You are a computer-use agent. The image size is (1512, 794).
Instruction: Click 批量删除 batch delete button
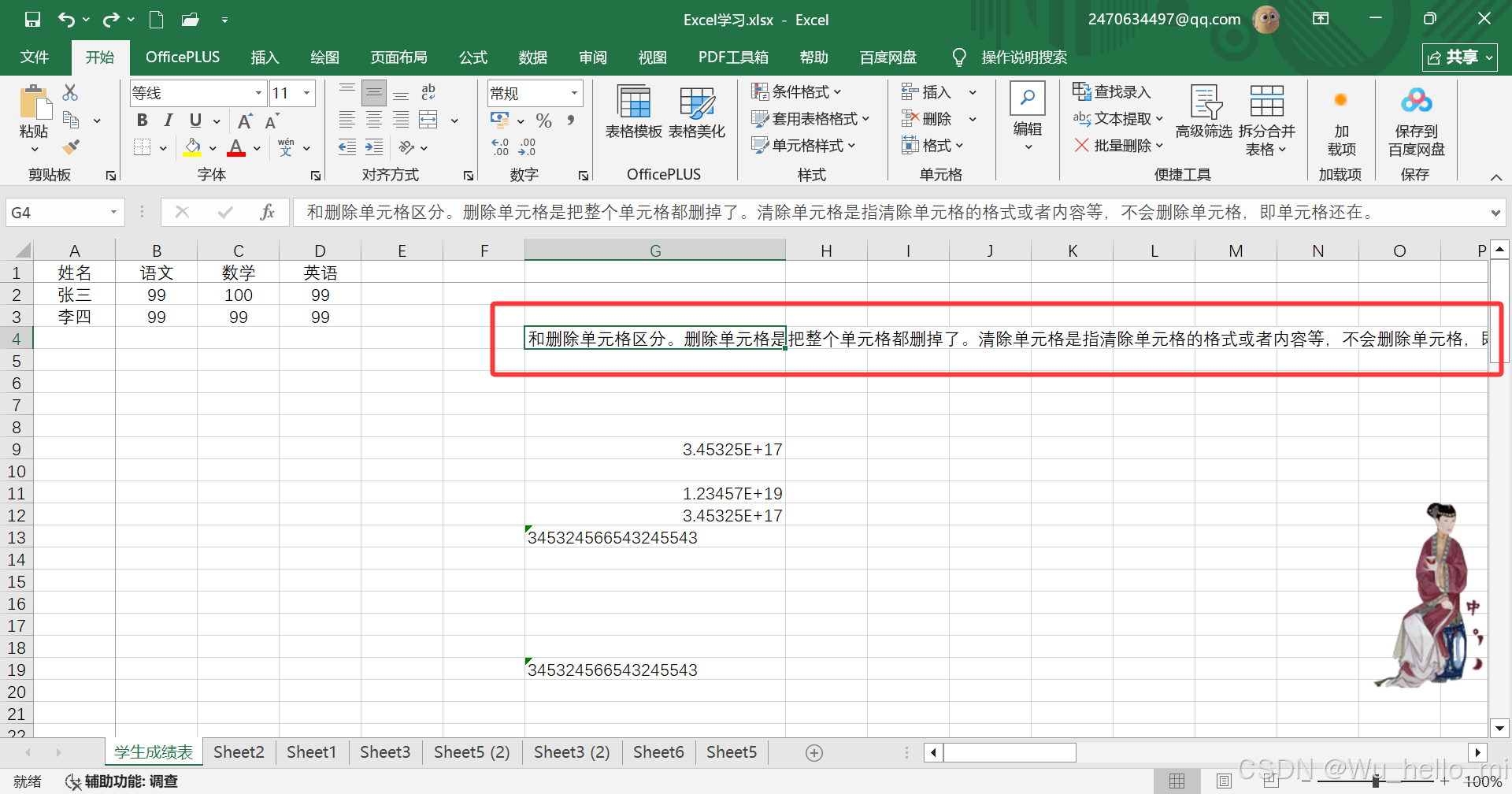[x=1118, y=146]
